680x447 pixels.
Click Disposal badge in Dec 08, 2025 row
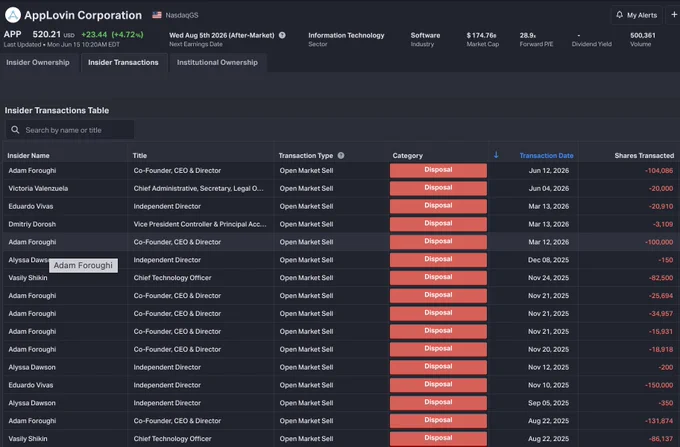point(438,260)
